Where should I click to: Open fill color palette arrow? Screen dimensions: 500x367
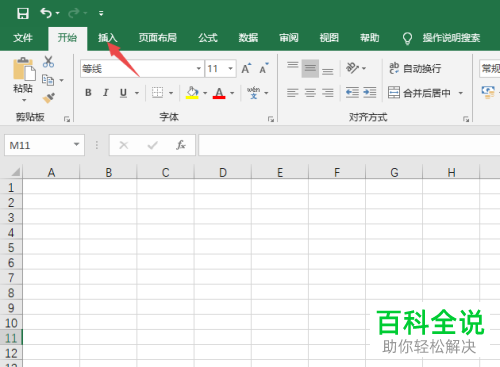coord(205,93)
